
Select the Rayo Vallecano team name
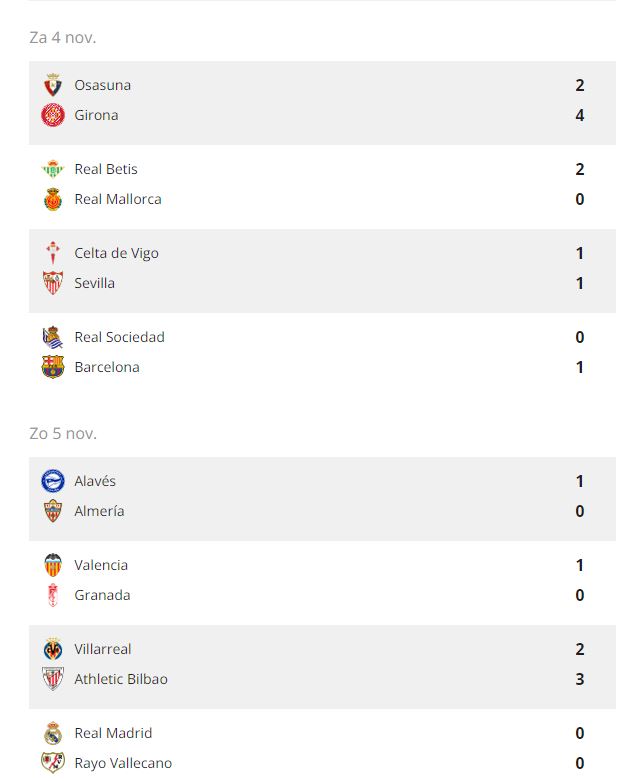point(123,763)
